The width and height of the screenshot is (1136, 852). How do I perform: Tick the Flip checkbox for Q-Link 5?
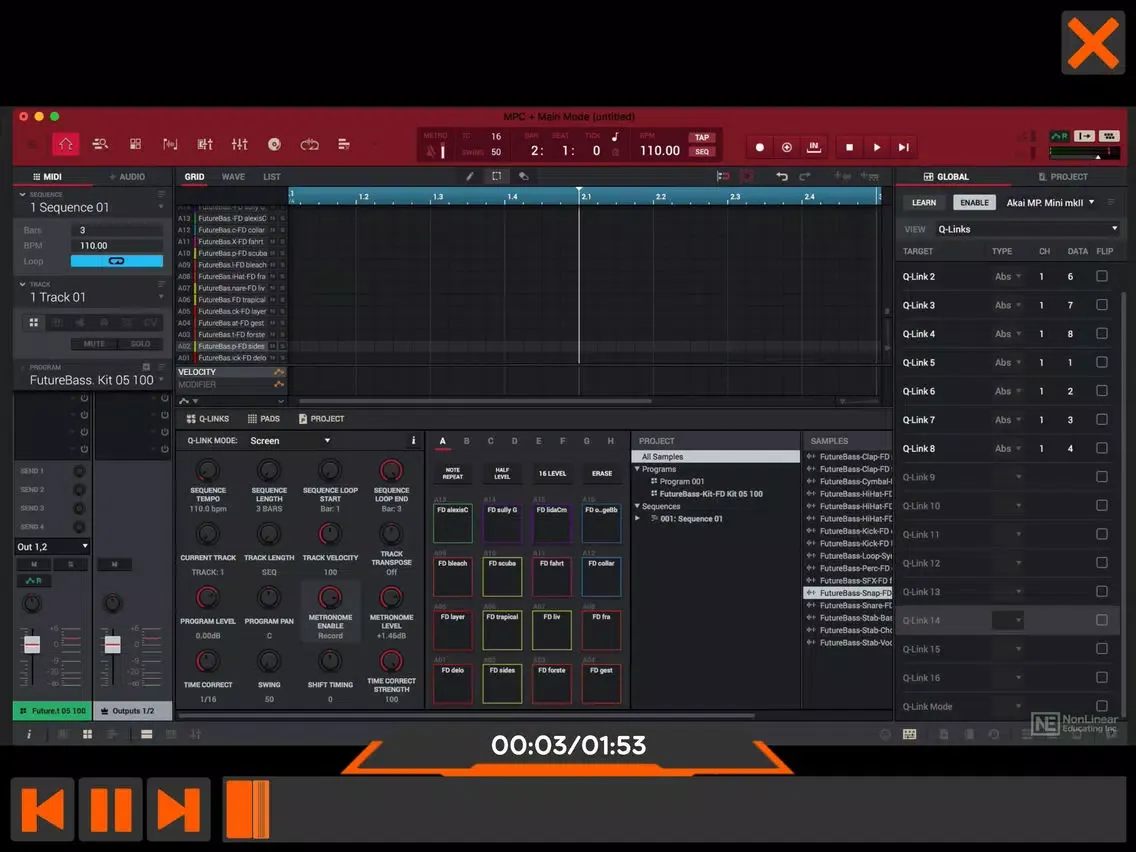coord(1102,362)
